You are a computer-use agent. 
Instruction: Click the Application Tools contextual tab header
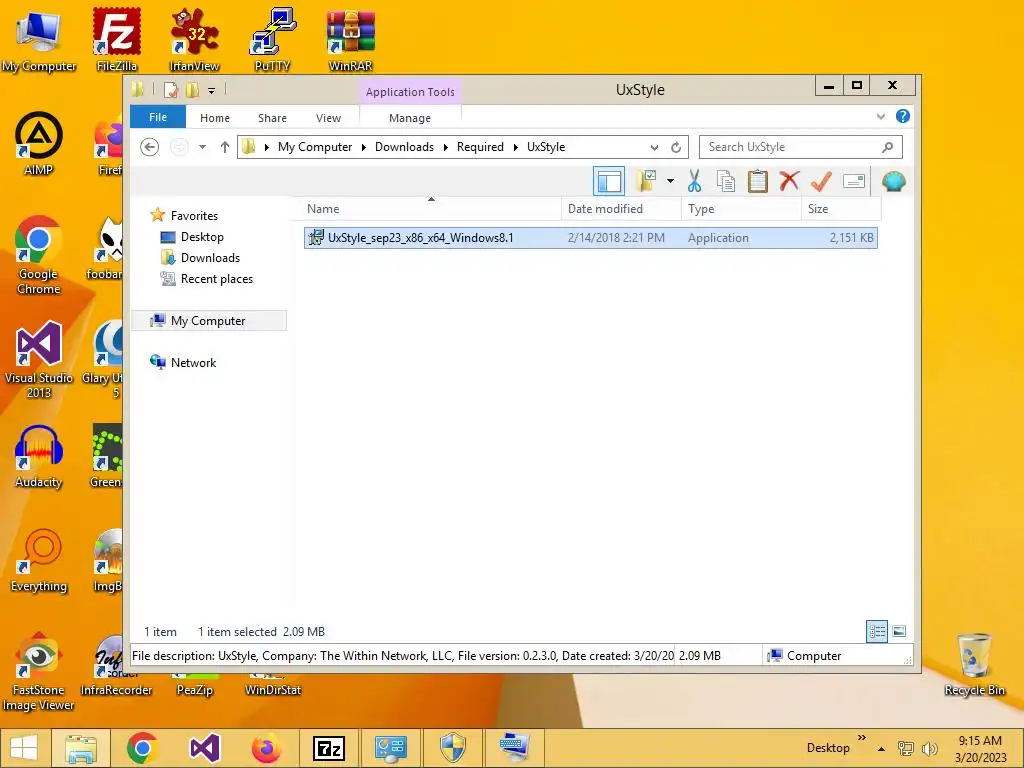410,92
